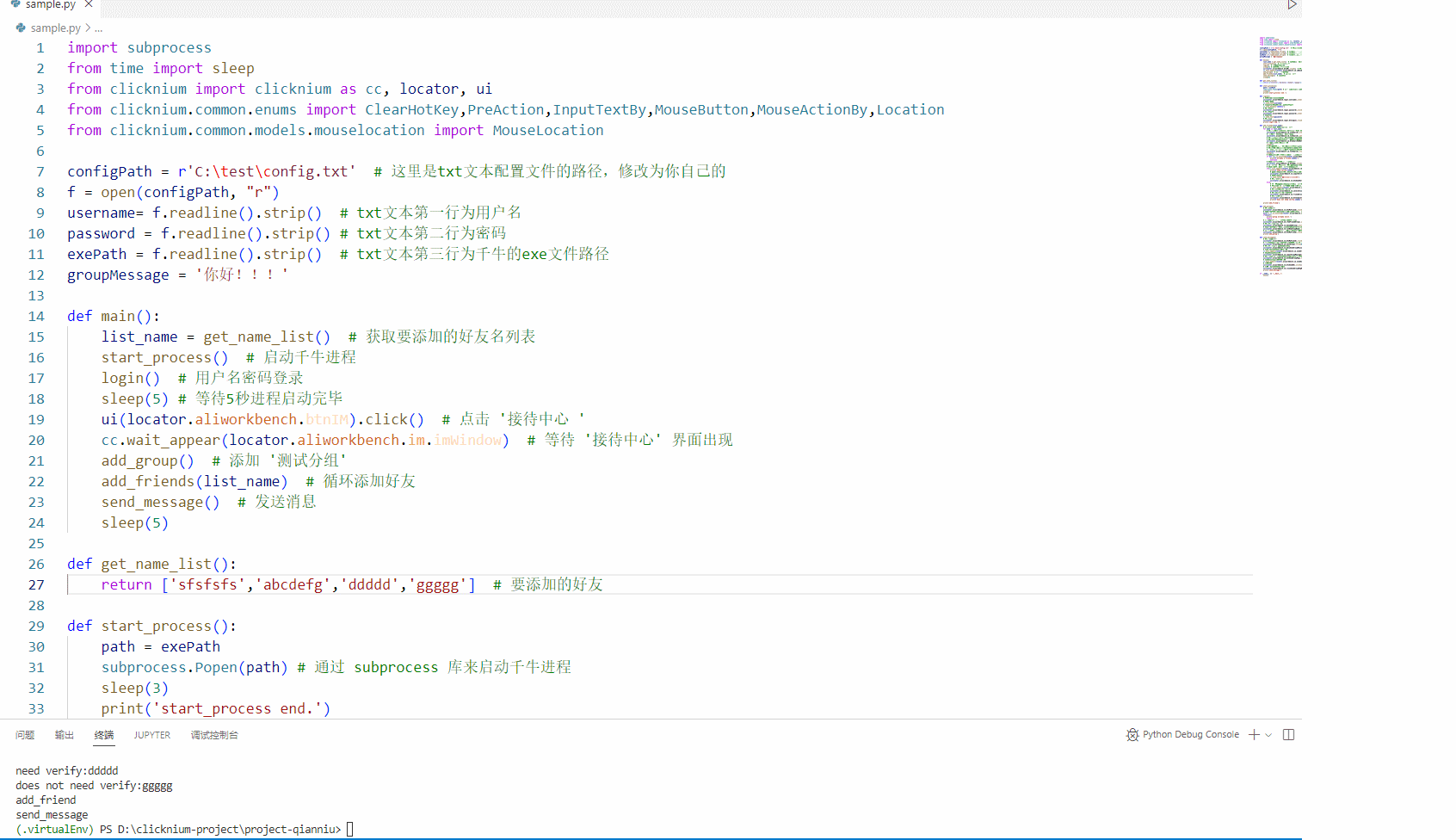Image resolution: width=1456 pixels, height=840 pixels.
Task: Close the sample.py editor tab
Action: point(88,4)
